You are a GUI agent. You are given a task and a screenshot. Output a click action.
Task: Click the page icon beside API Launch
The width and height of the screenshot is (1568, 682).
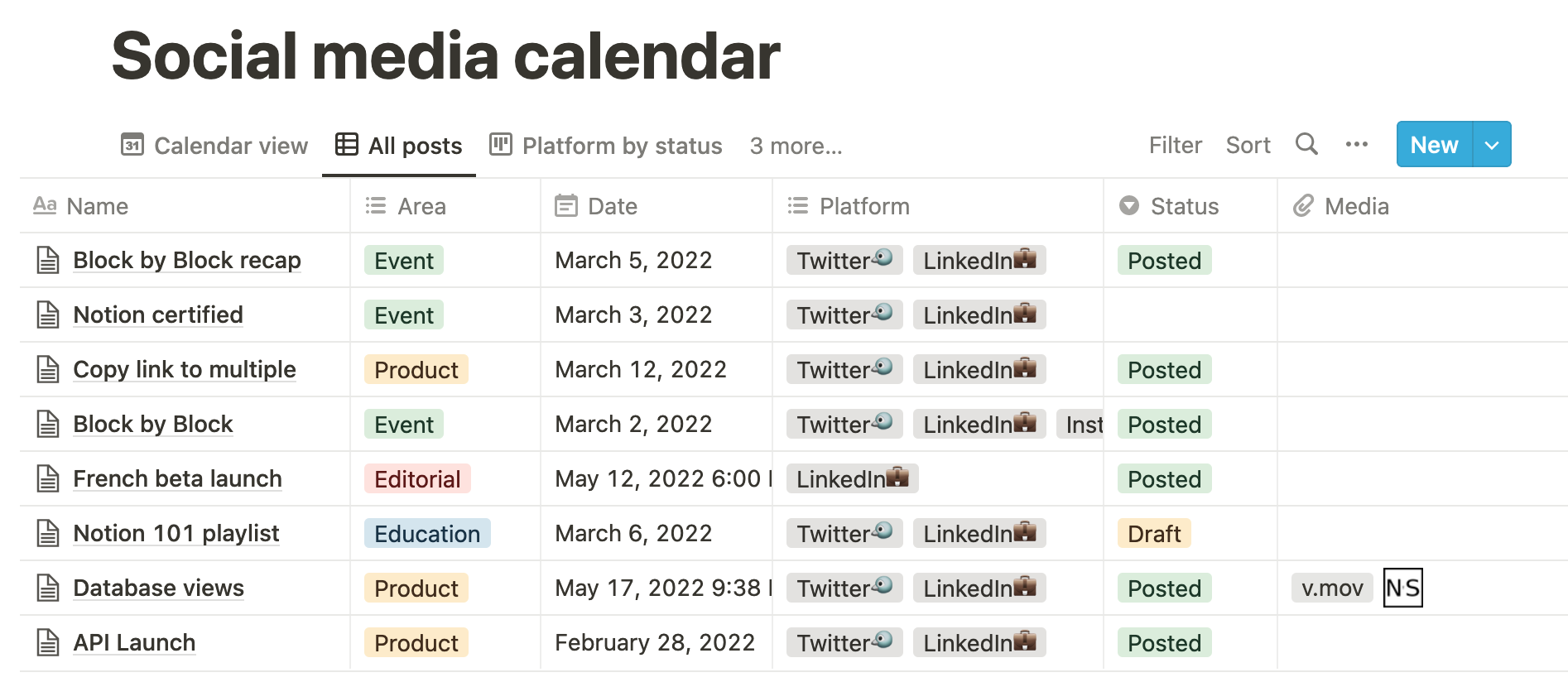(x=49, y=642)
